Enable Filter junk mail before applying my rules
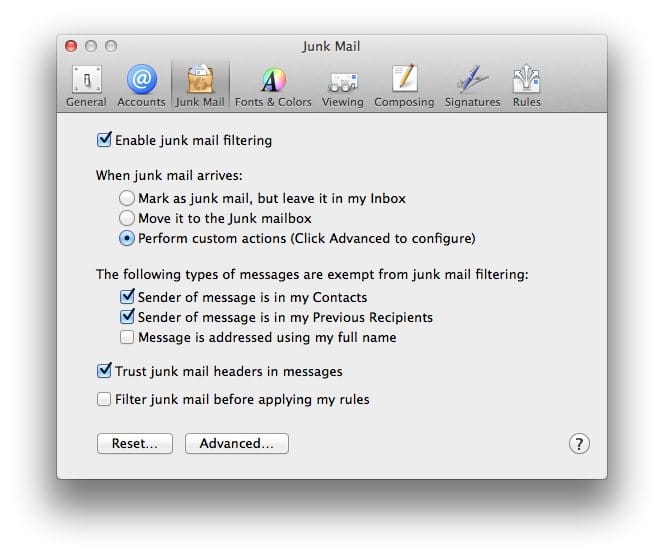The height and width of the screenshot is (558, 664). pos(104,399)
